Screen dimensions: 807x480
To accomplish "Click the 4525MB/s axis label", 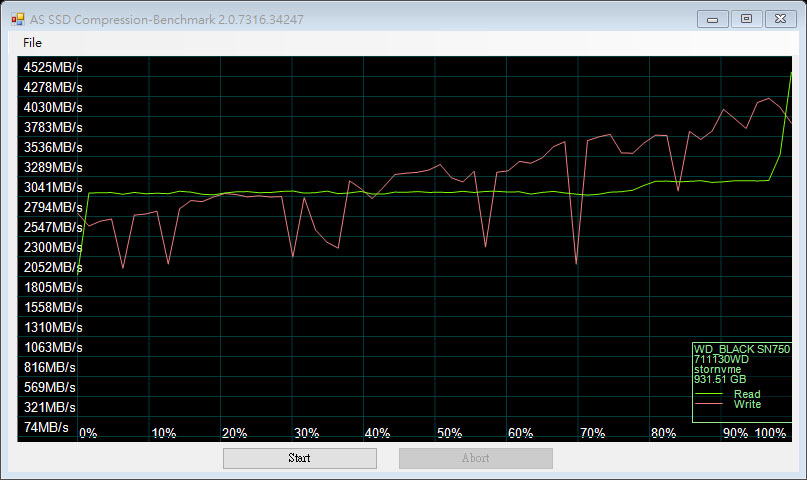I will (x=53, y=67).
